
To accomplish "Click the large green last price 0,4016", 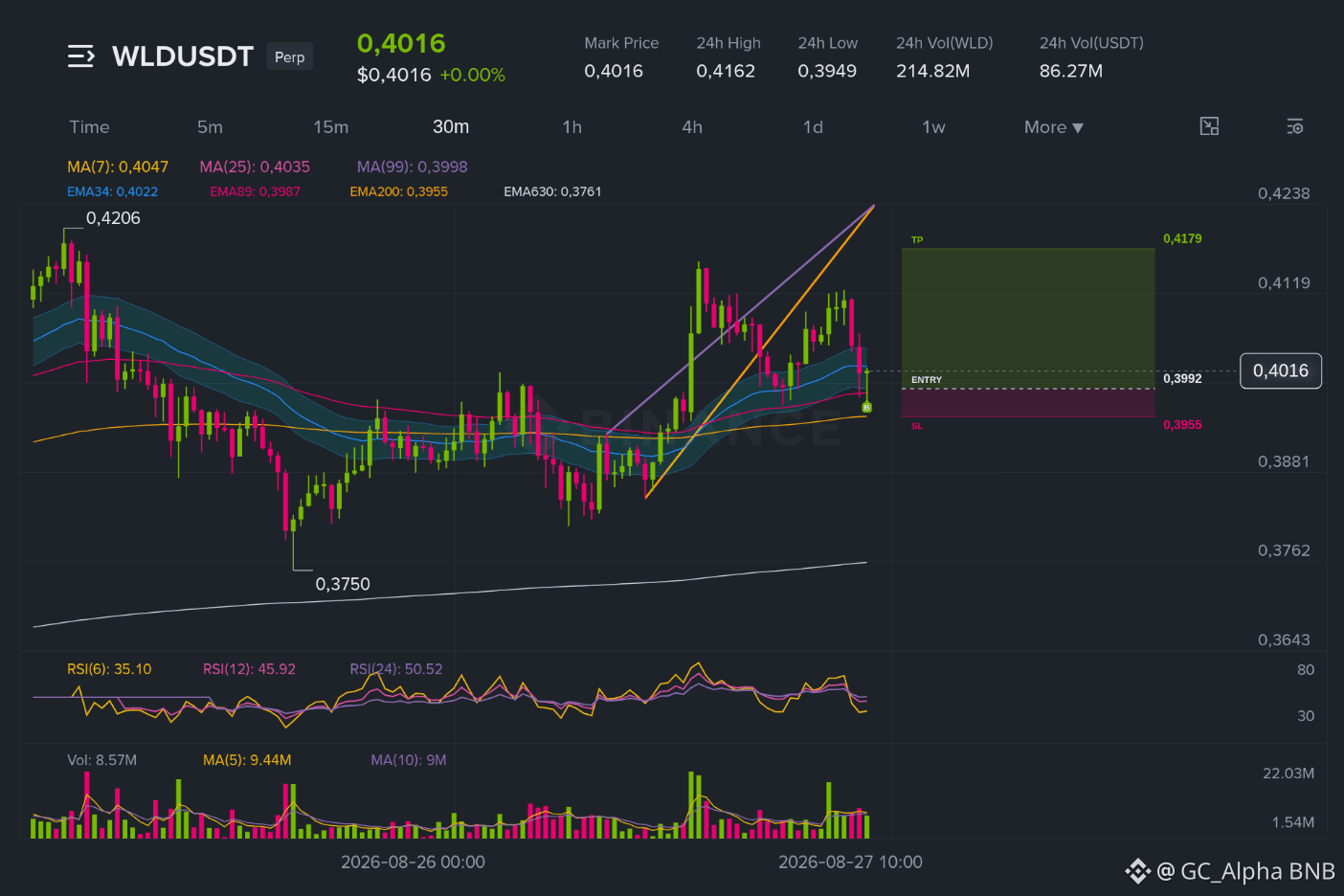I will (x=401, y=43).
